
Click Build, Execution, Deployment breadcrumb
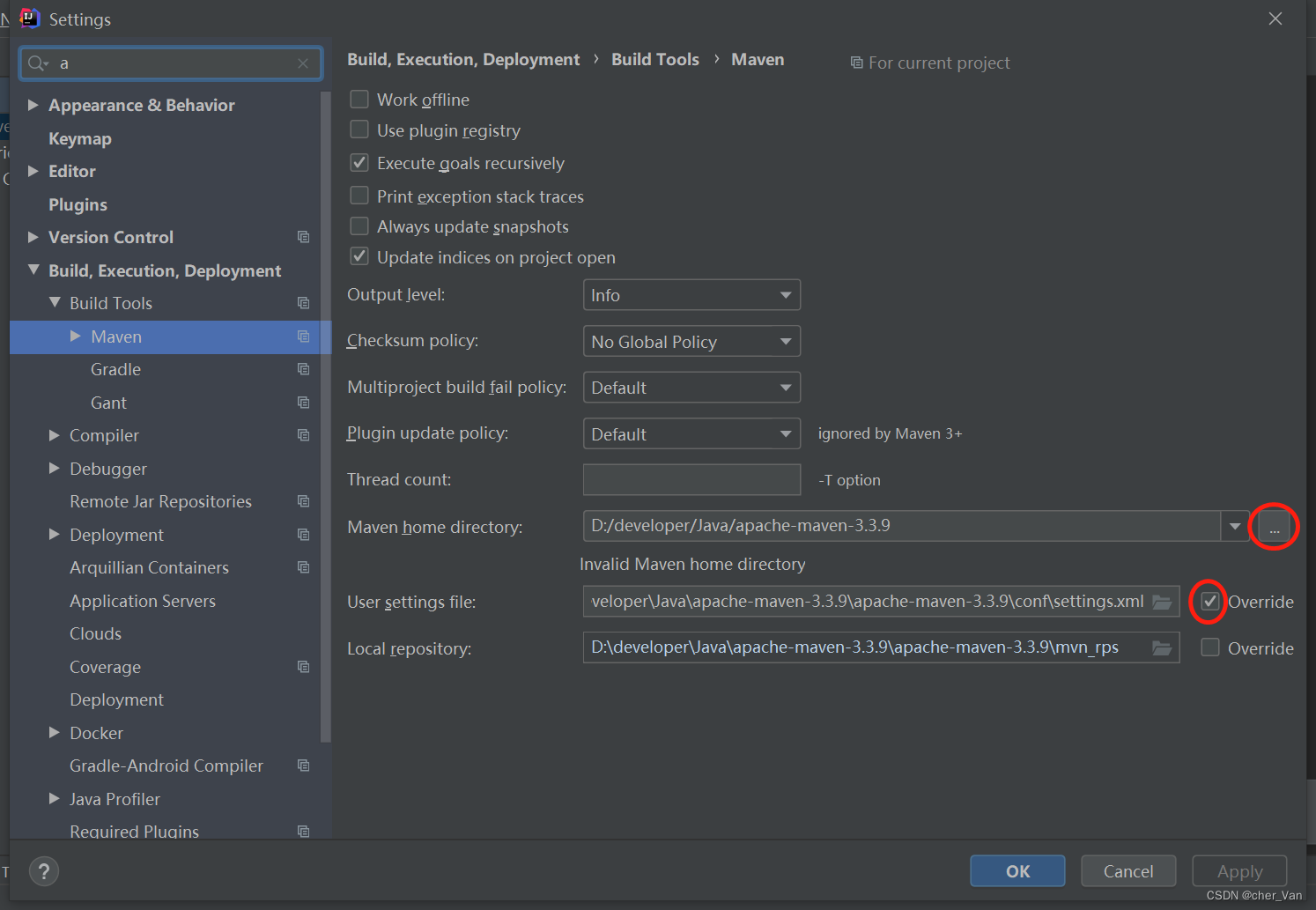click(463, 59)
